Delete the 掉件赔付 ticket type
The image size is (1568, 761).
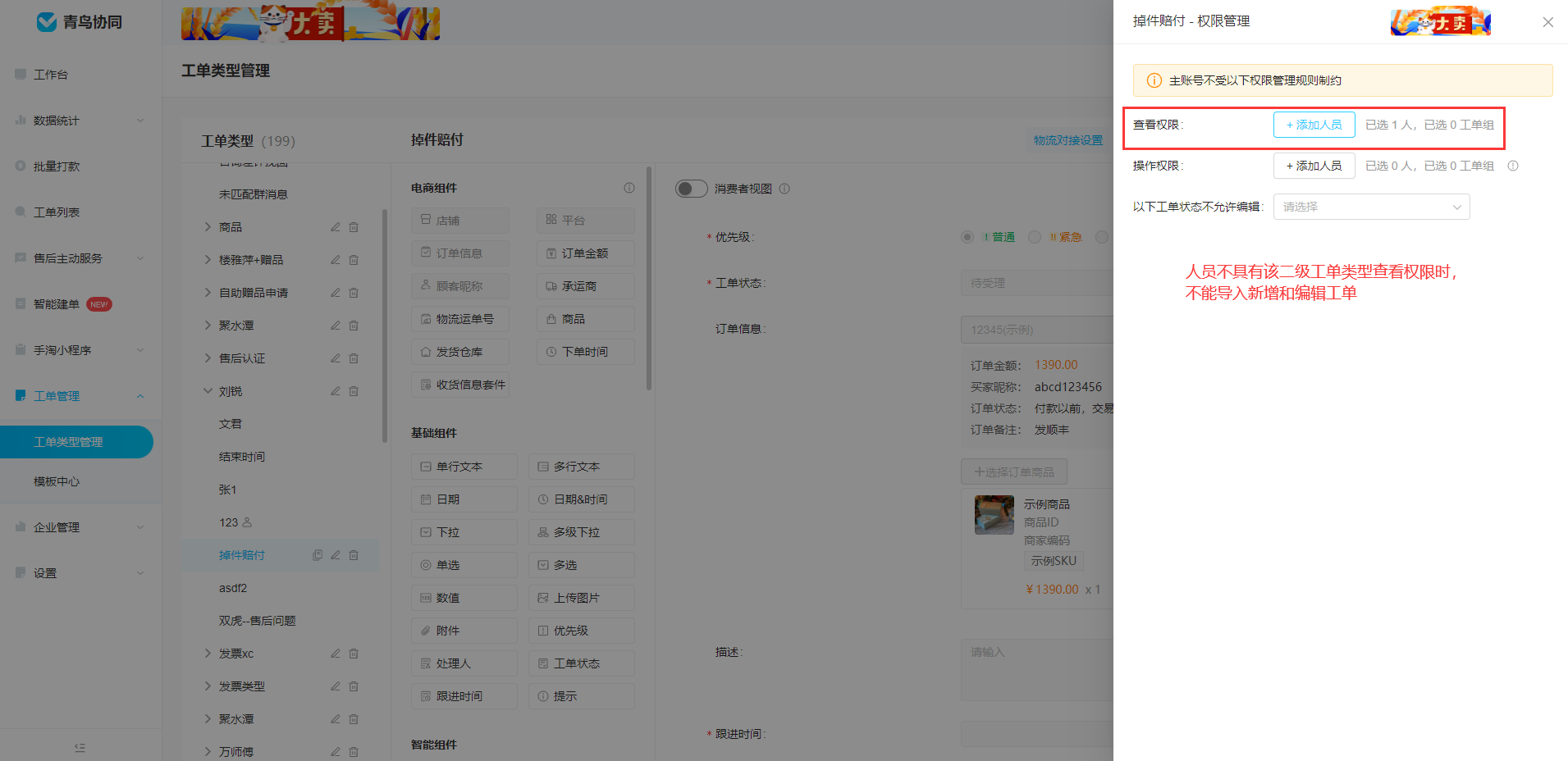(x=354, y=555)
